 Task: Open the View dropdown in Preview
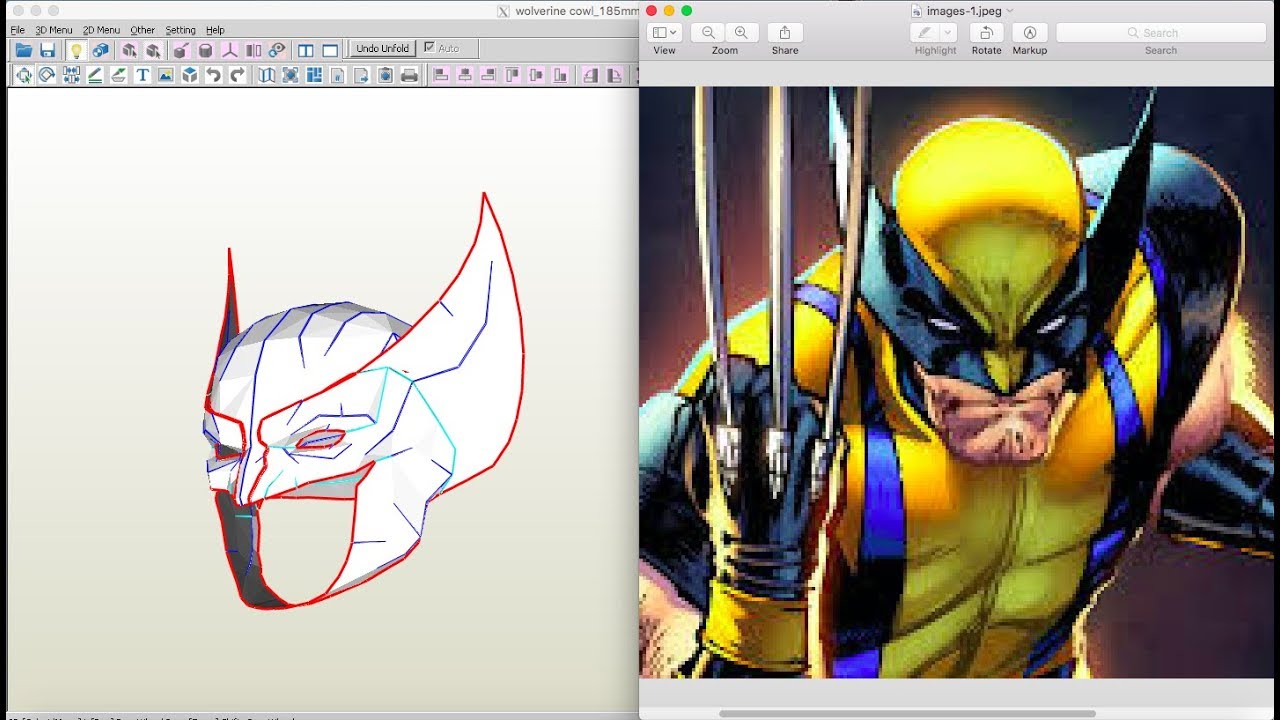[x=664, y=33]
